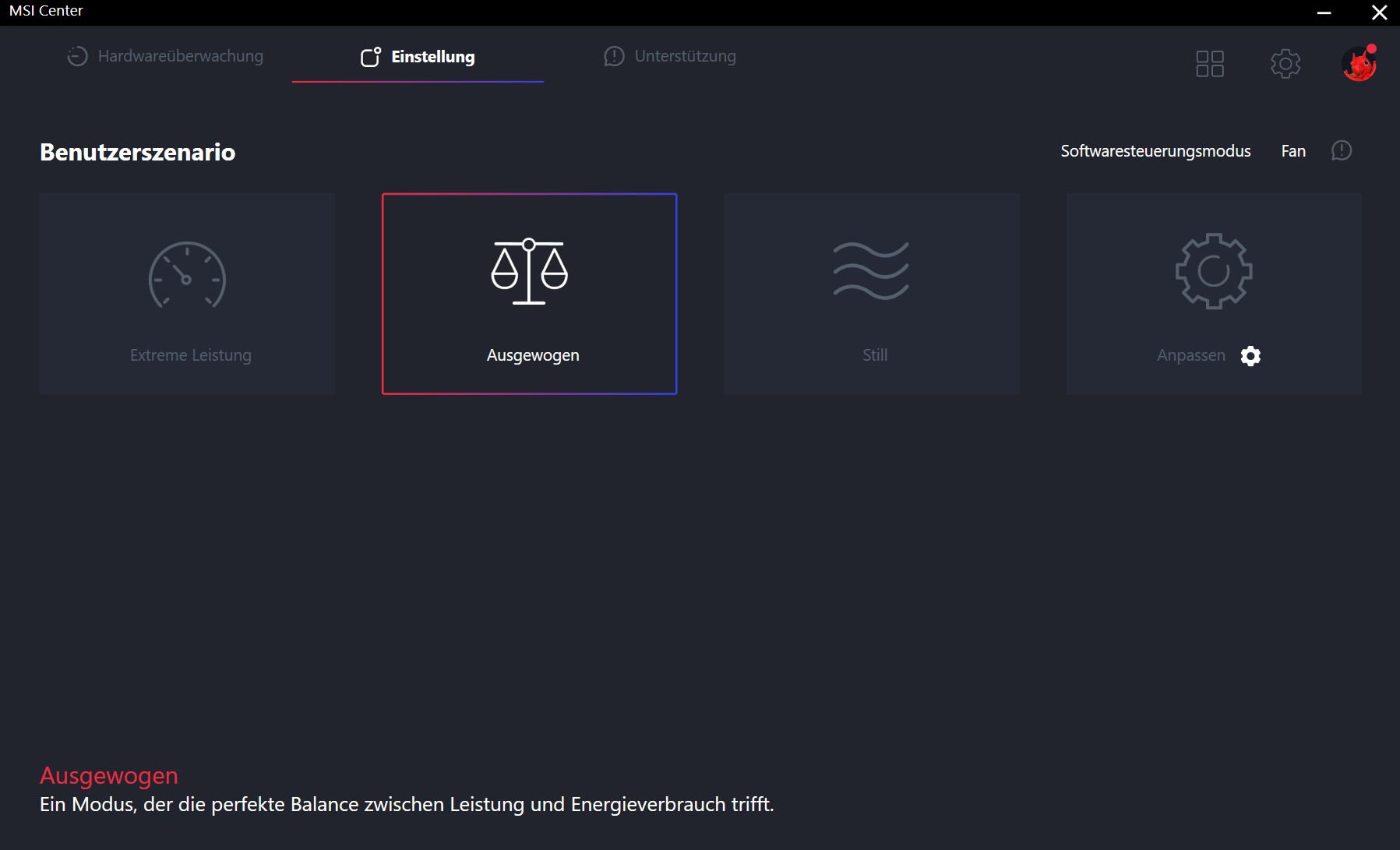Select the Anpassen scenario card
The image size is (1400, 850).
[x=1214, y=294]
